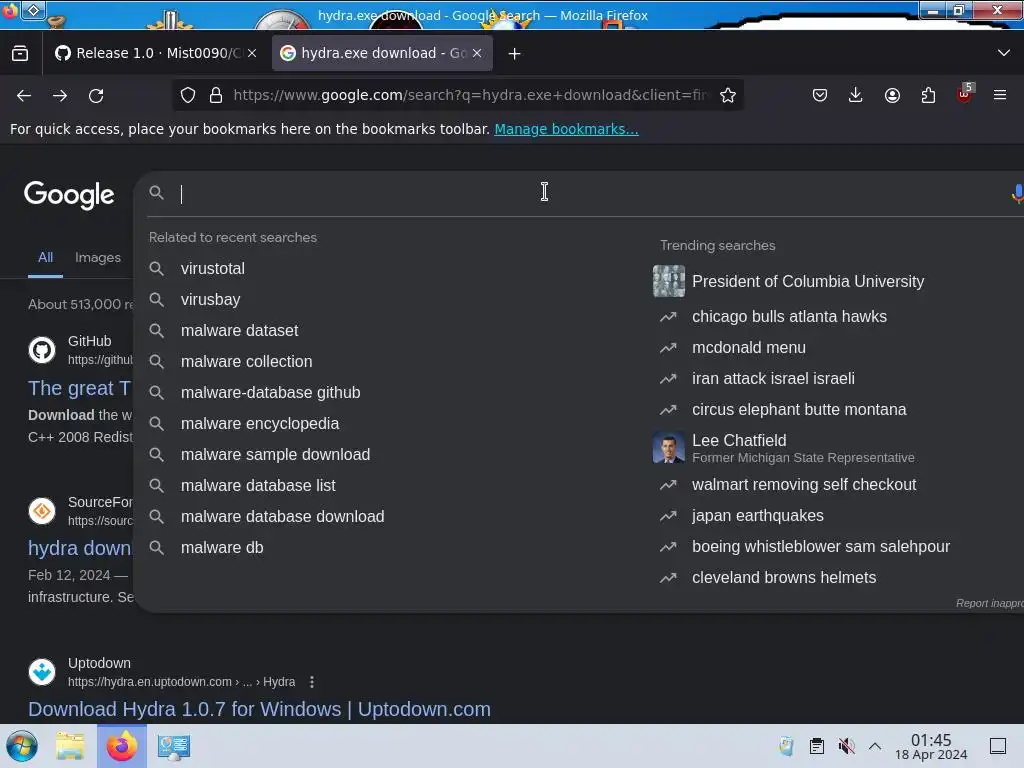This screenshot has width=1024, height=768.
Task: Choose the virustotal suggestion
Action: coord(213,268)
